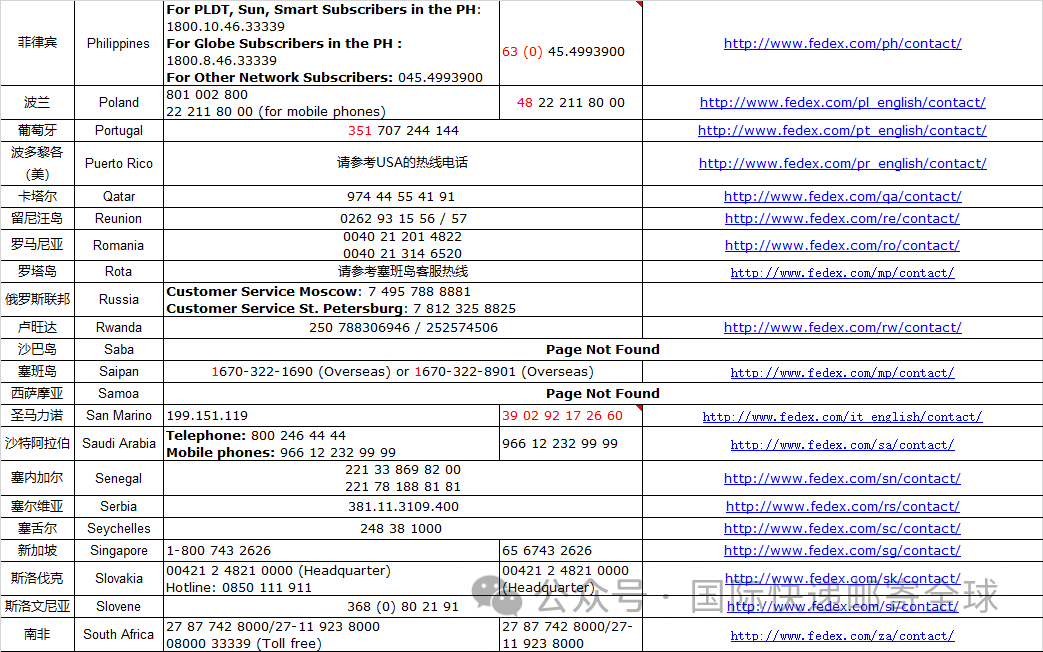
Task: Open the Saudi Arabia sa/contact link
Action: (x=842, y=444)
